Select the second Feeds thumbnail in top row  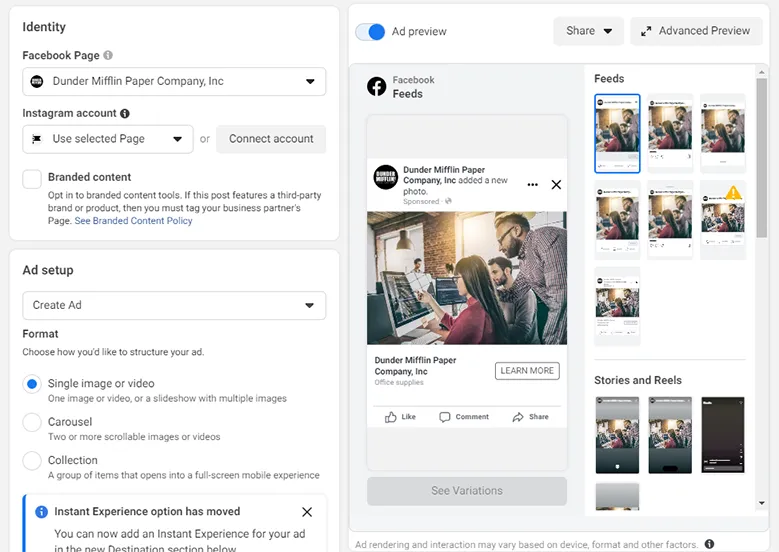coord(670,133)
